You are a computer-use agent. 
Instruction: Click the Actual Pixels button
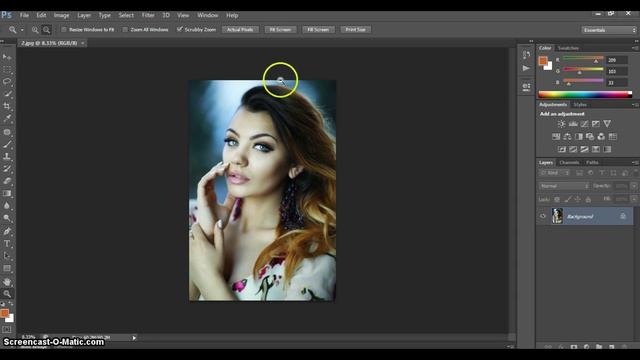tap(240, 30)
